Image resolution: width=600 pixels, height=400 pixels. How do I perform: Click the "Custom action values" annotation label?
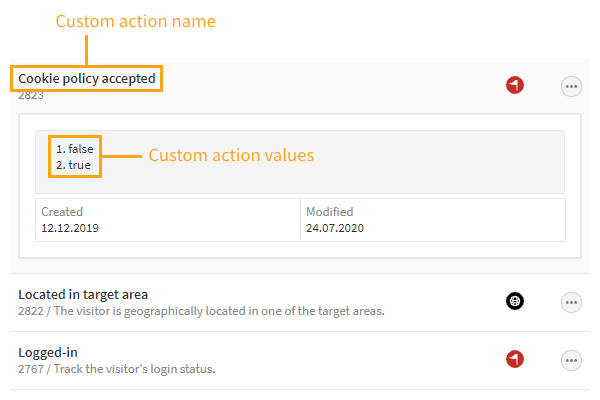tap(231, 156)
